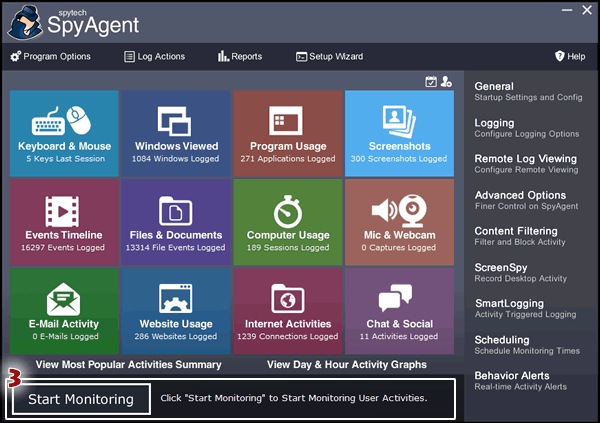Open the Files & Documents tile
Screen dimensions: 600x423
[x=176, y=221]
